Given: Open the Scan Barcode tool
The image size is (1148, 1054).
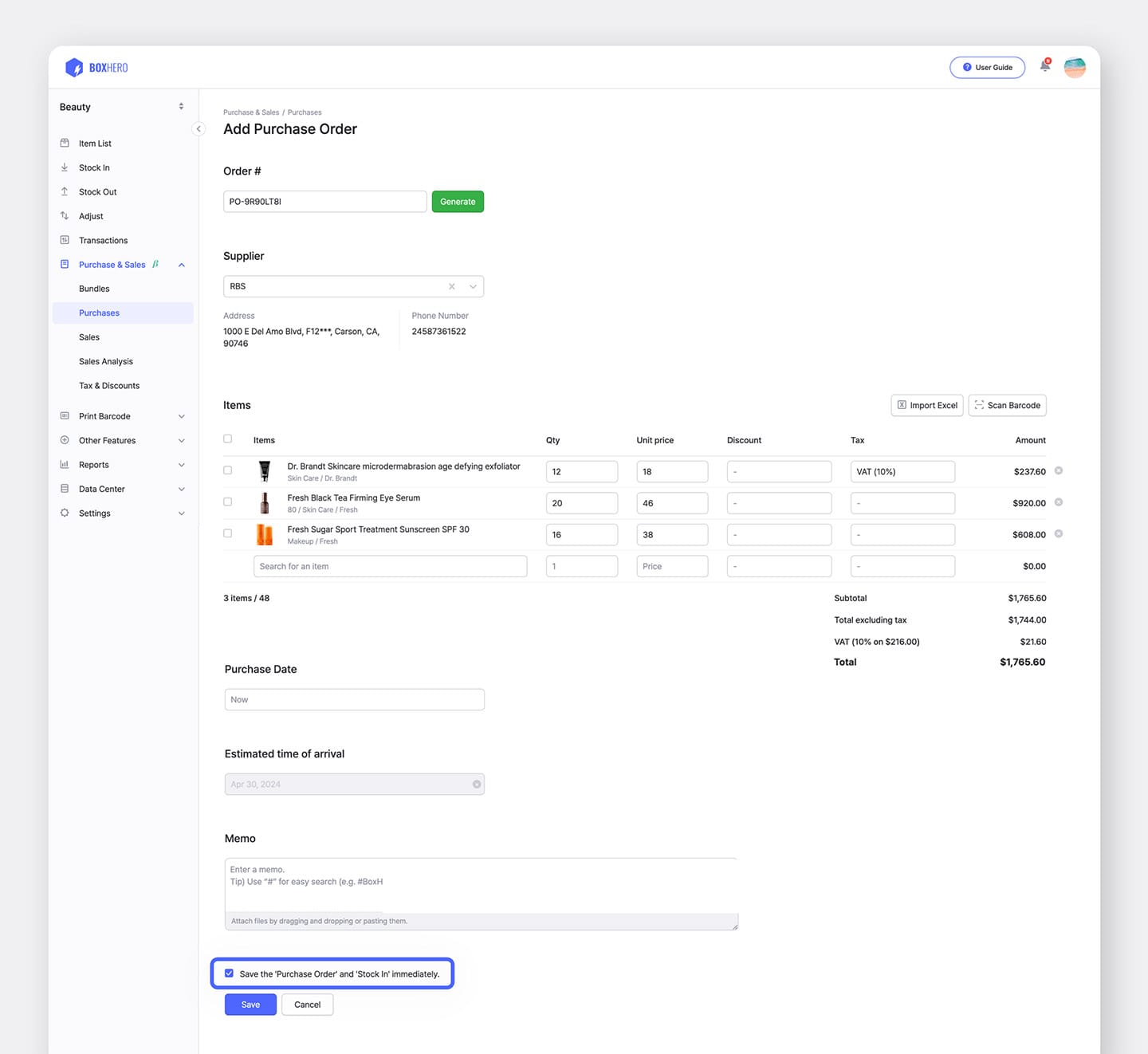Looking at the screenshot, I should (1007, 405).
